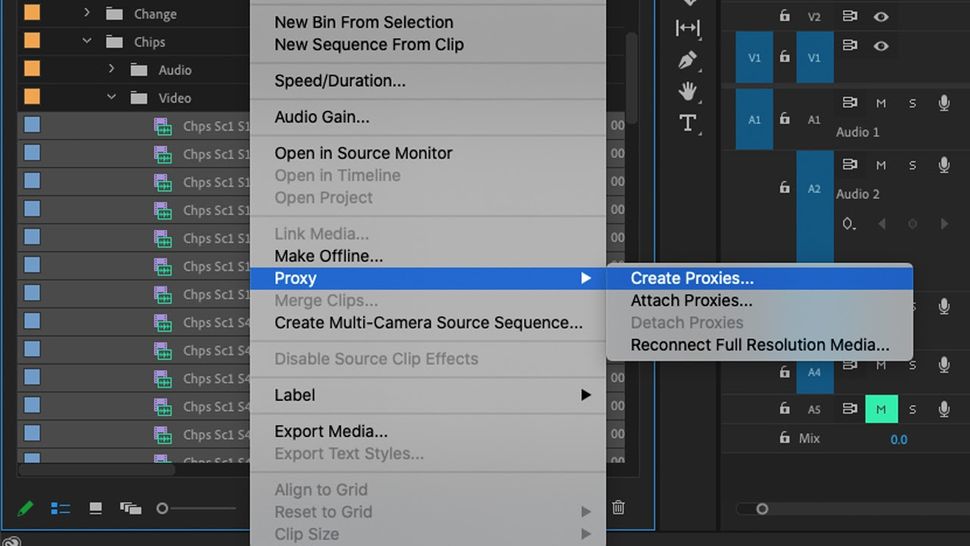The image size is (970, 546).
Task: Collapse the Video bin
Action: (x=111, y=96)
